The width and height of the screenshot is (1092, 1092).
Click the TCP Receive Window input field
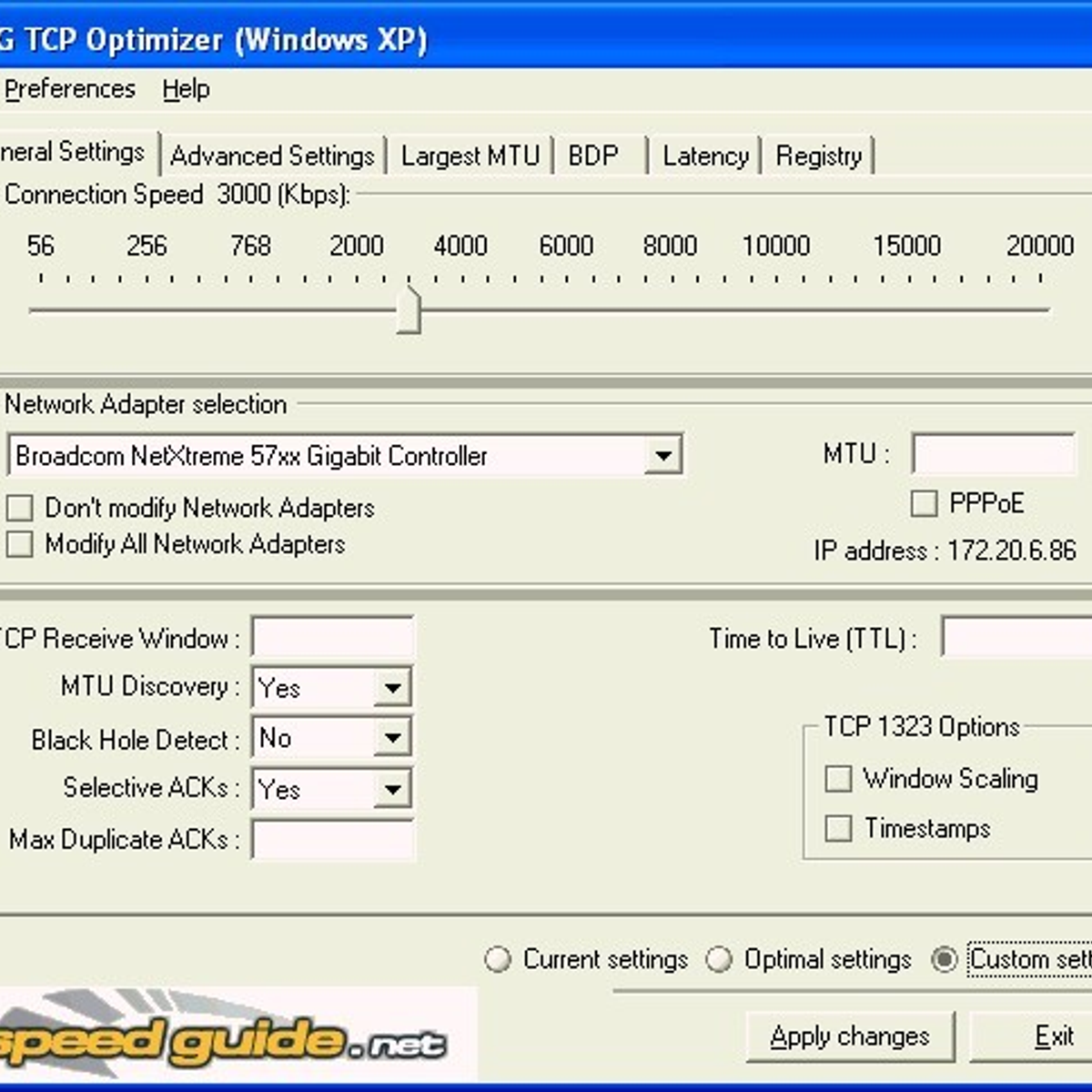(333, 638)
